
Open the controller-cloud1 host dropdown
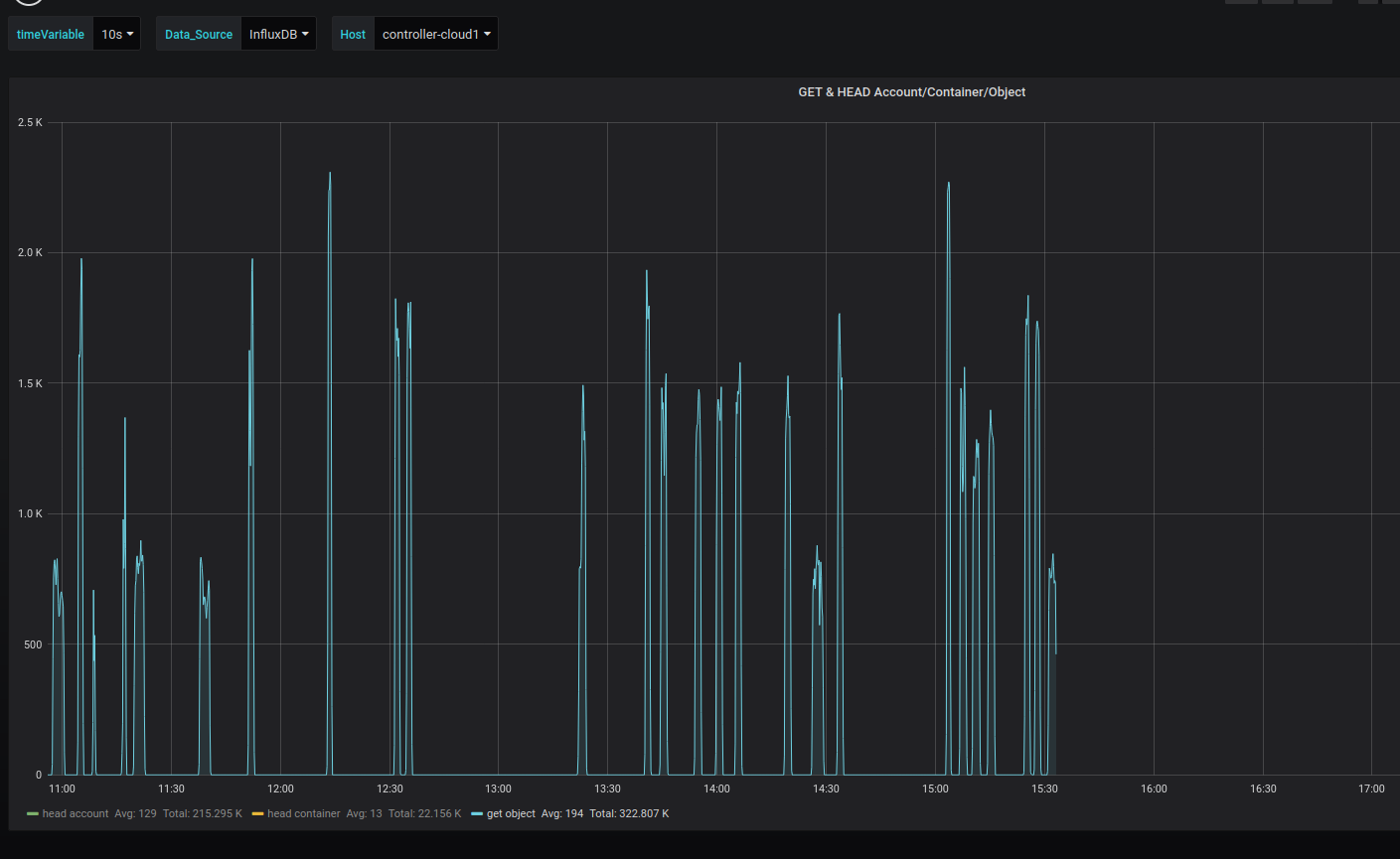tap(436, 34)
